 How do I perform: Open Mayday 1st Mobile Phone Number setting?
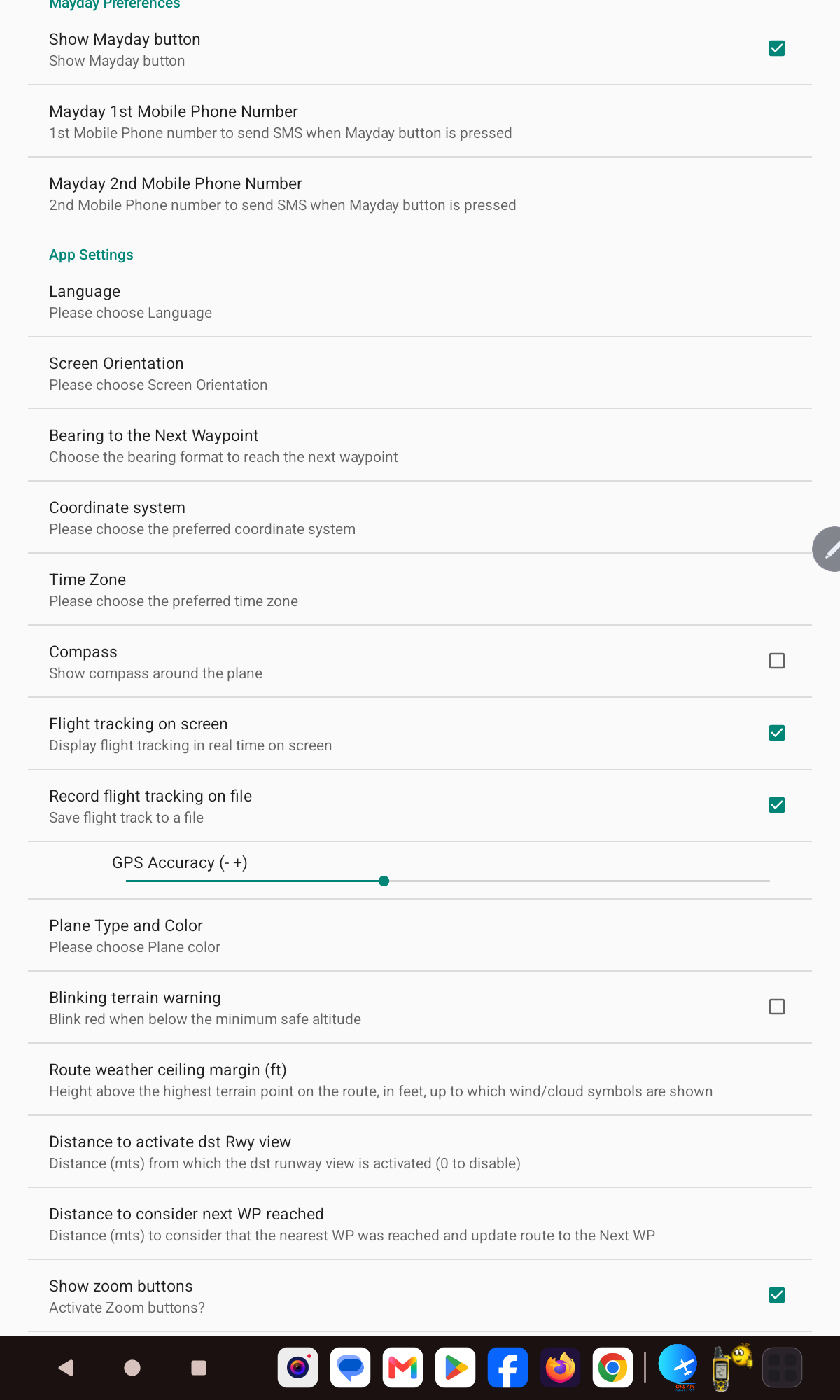[x=420, y=122]
